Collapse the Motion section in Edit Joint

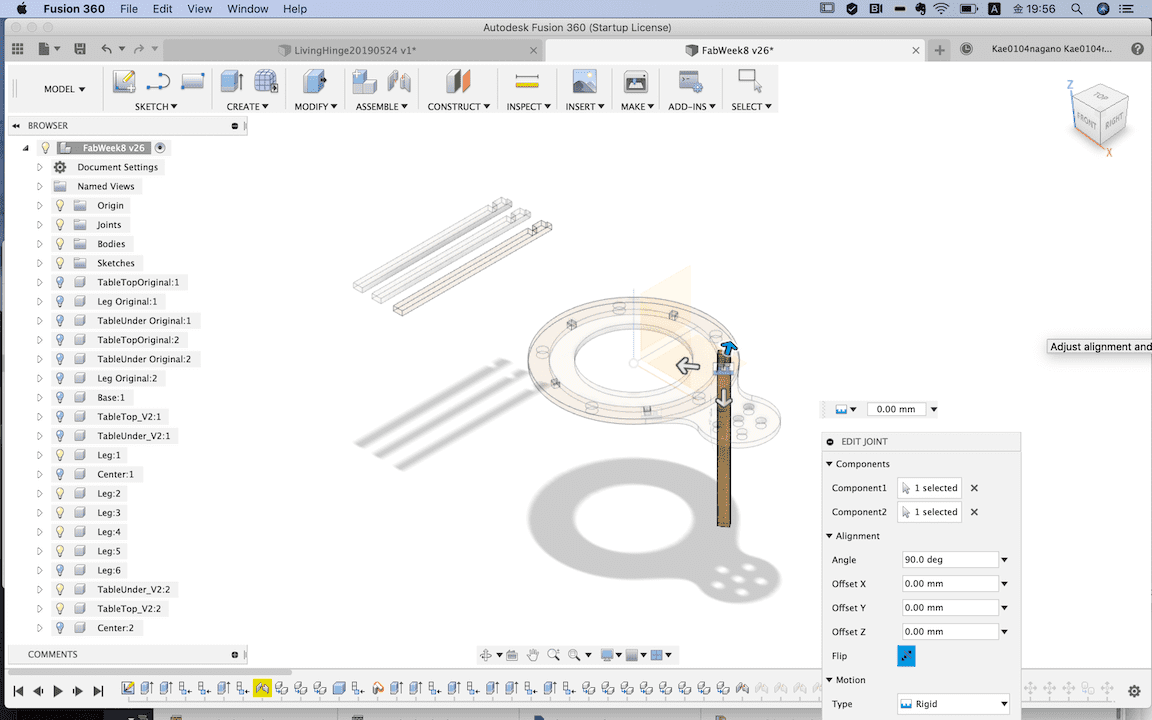[x=829, y=680]
